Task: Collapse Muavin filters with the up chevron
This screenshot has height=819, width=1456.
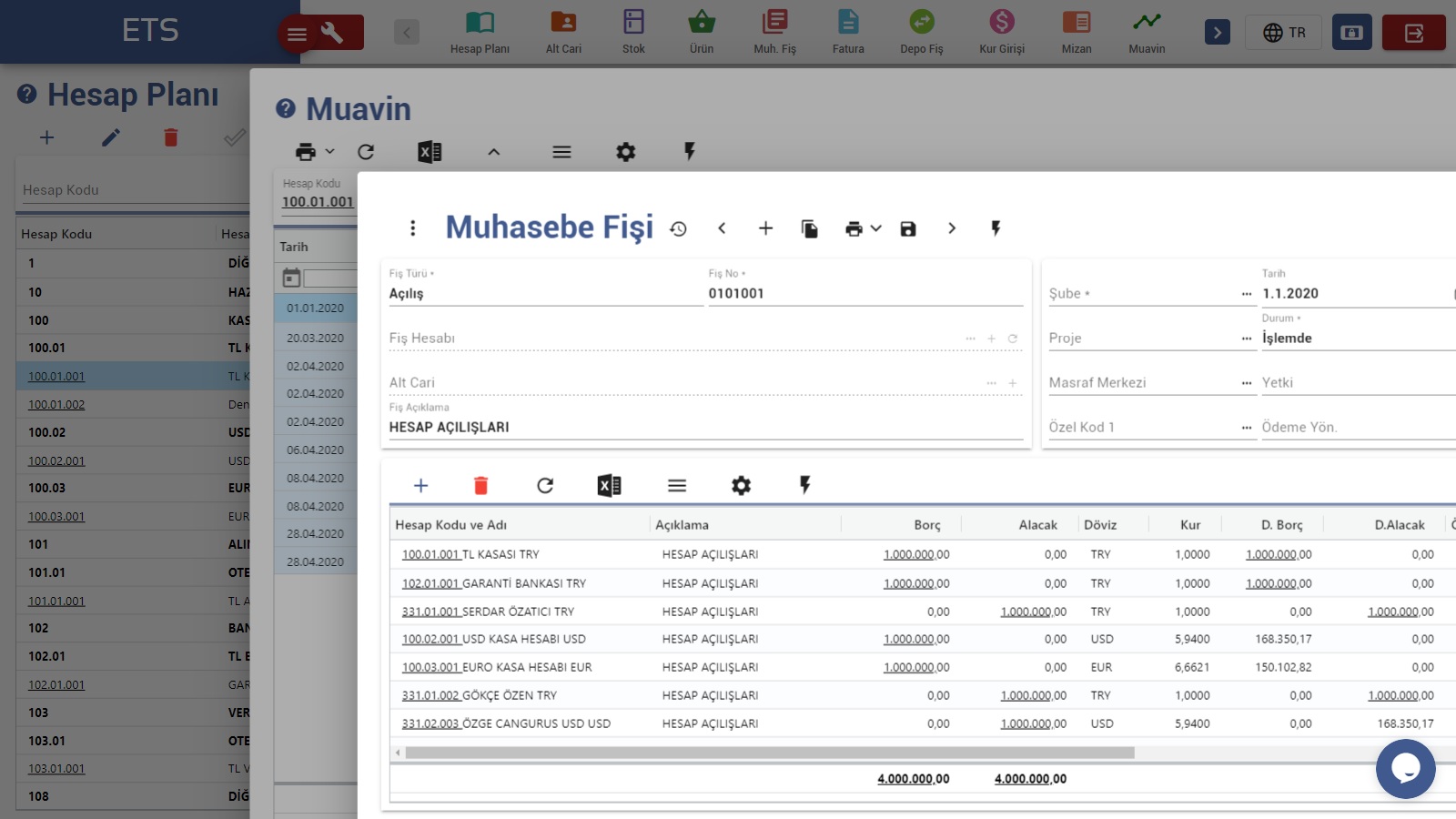Action: pos(494,152)
